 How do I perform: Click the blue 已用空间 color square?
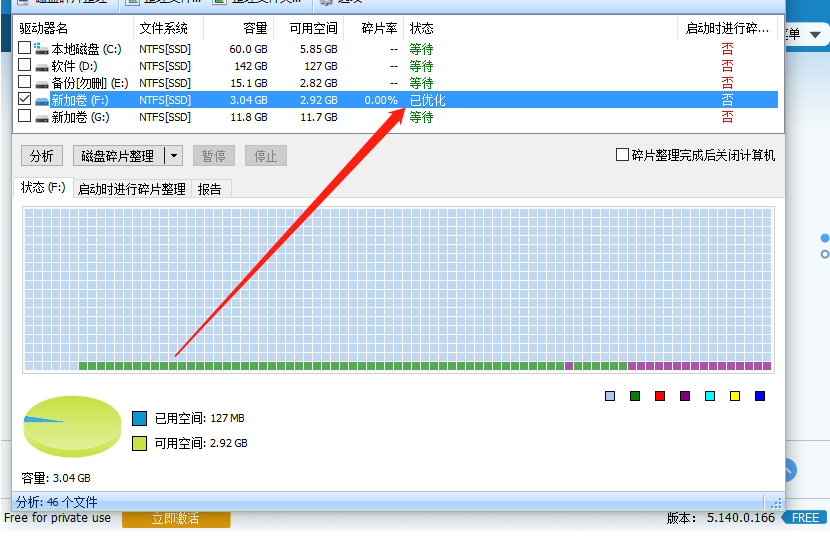click(139, 418)
